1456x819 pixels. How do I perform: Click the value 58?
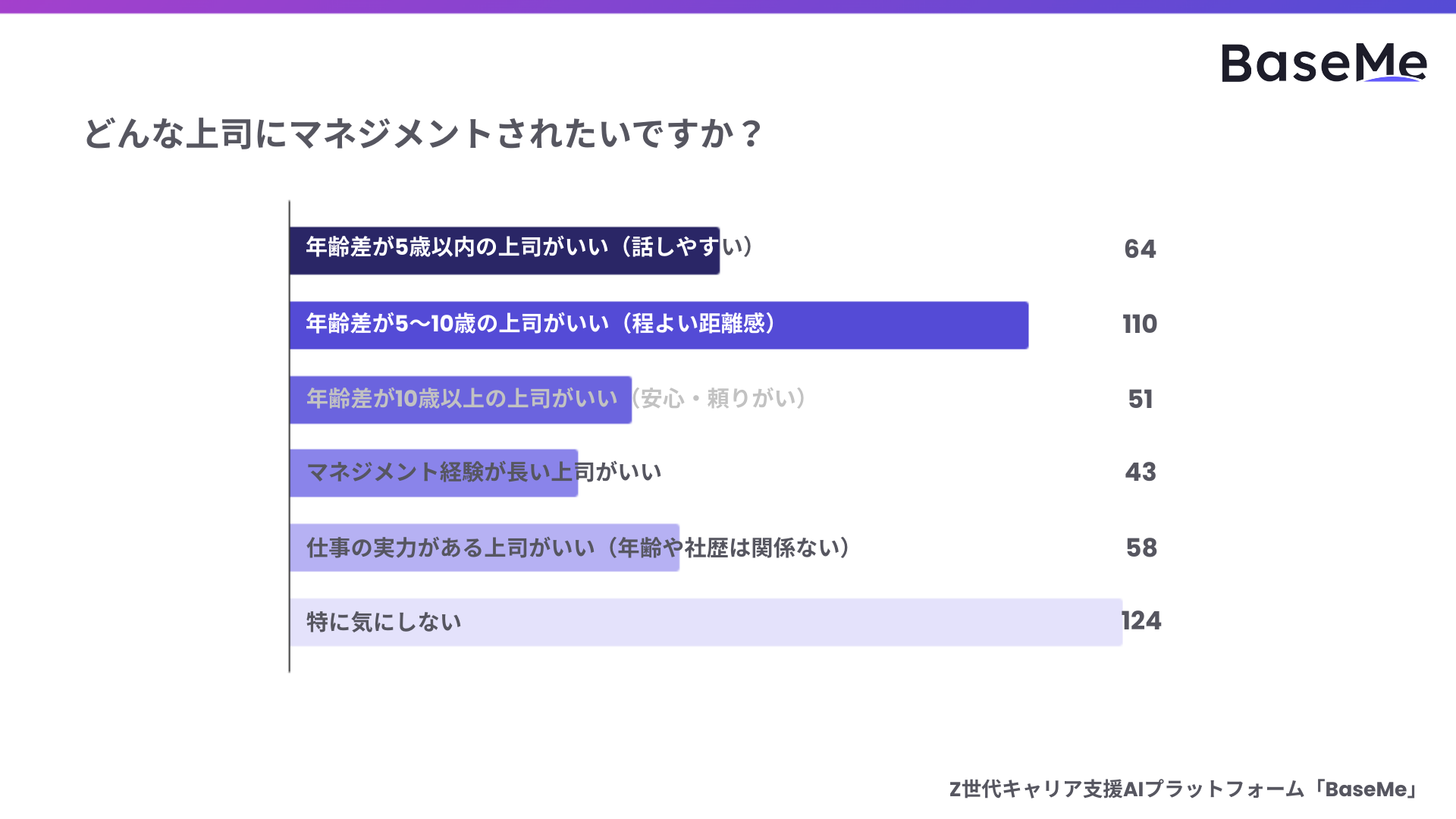tap(1141, 548)
